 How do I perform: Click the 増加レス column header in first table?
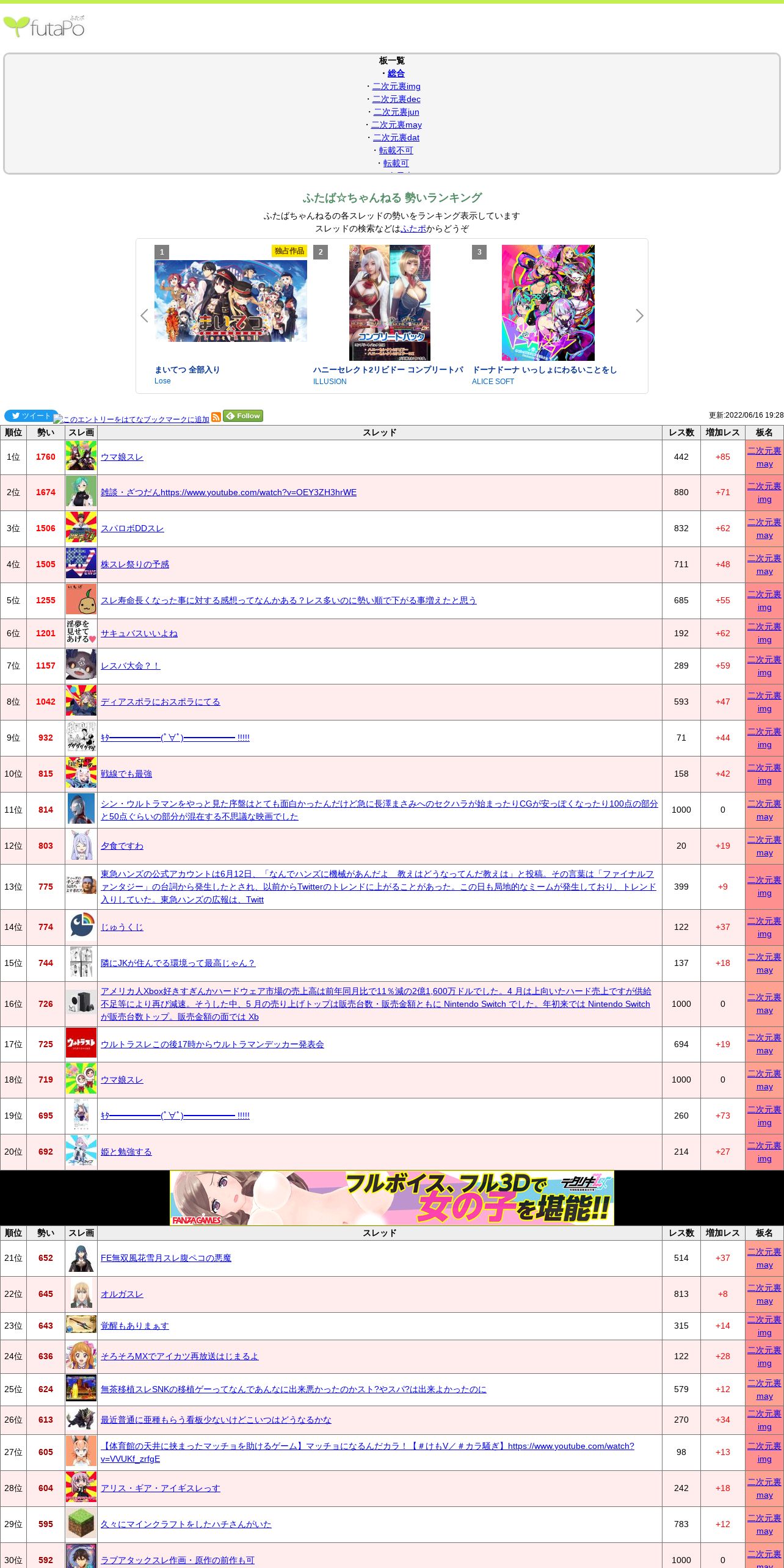point(723,432)
